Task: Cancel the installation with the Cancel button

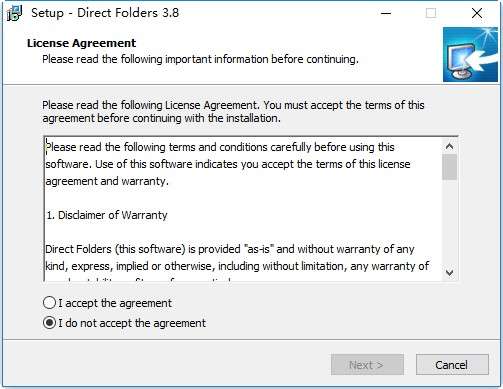Action: [x=452, y=365]
